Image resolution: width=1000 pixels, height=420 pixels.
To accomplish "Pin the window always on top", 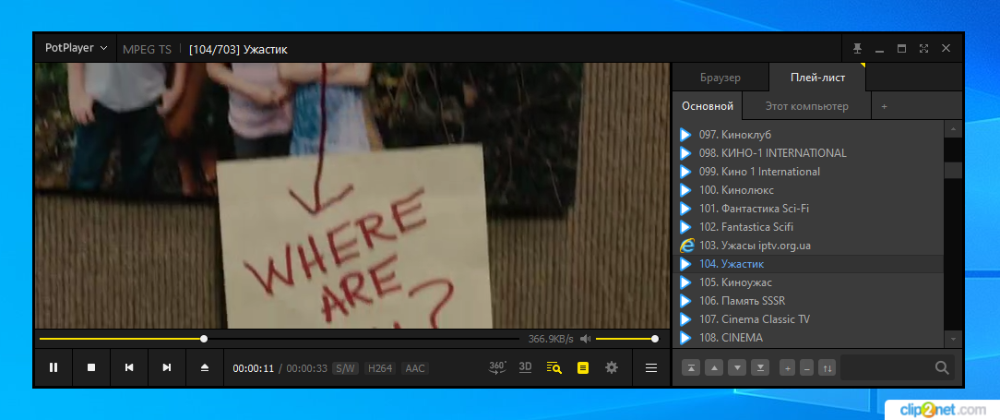I will pos(857,48).
